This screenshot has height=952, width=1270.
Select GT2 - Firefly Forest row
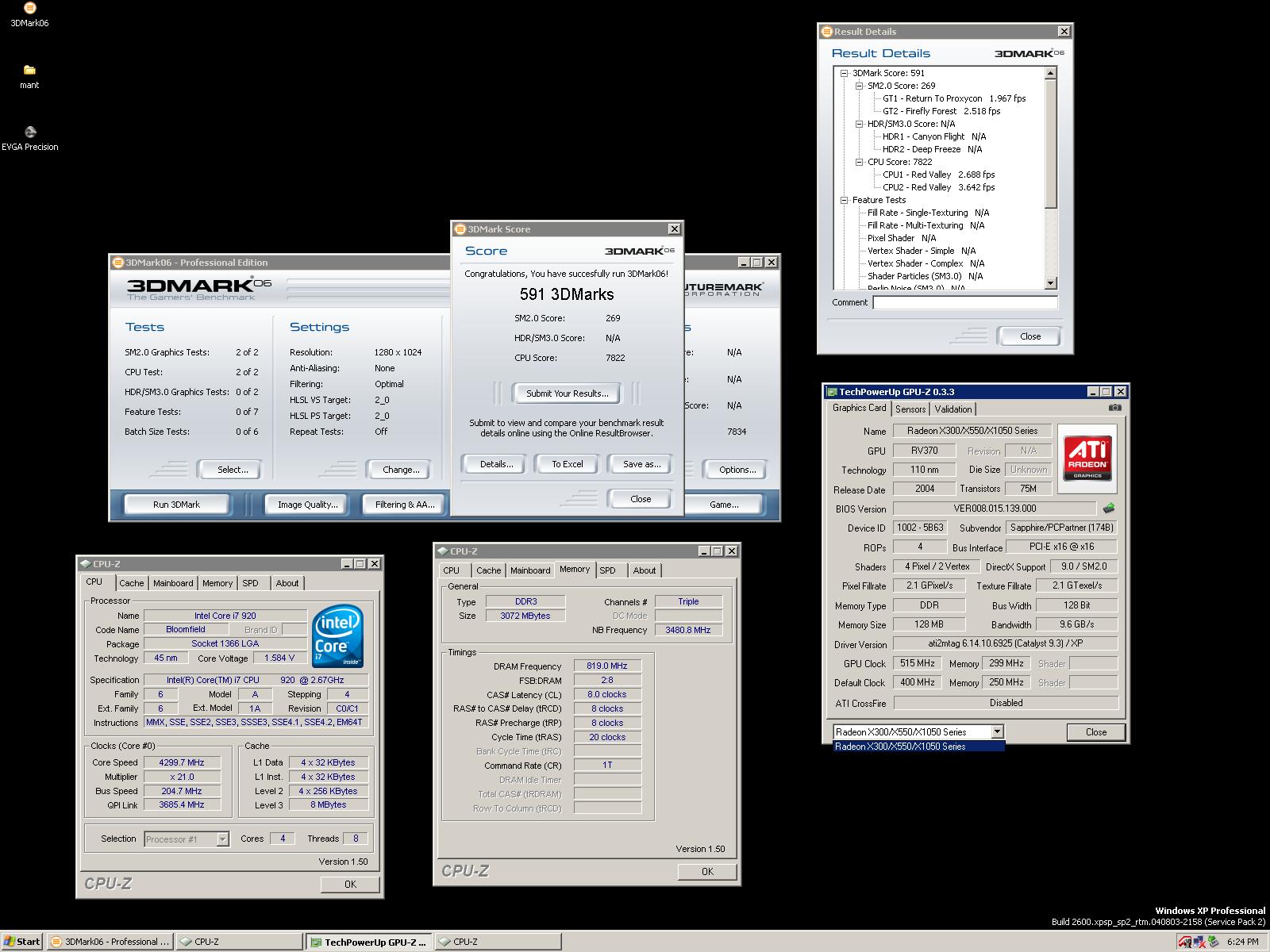pyautogui.click(x=941, y=111)
